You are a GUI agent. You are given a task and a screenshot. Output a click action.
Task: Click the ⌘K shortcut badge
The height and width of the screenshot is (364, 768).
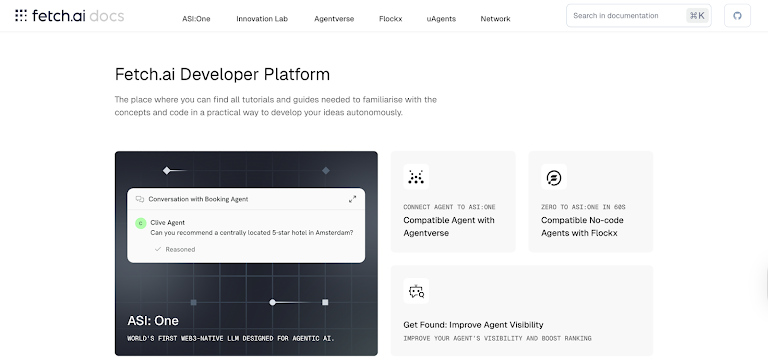pos(697,16)
